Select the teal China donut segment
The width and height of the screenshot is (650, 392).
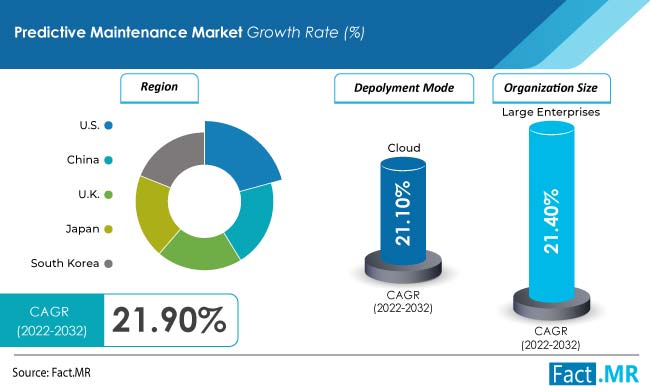pos(253,220)
